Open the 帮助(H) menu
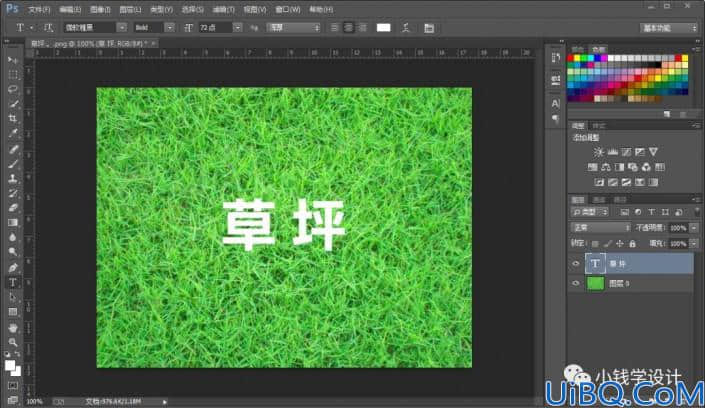 tap(321, 9)
